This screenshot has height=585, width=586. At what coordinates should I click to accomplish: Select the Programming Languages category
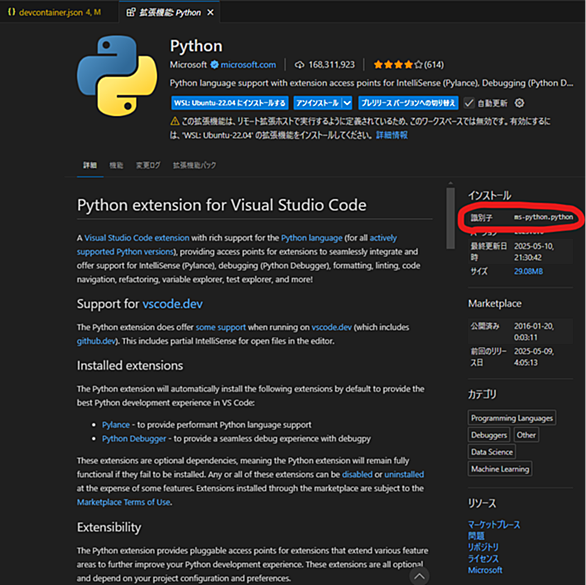coord(512,418)
